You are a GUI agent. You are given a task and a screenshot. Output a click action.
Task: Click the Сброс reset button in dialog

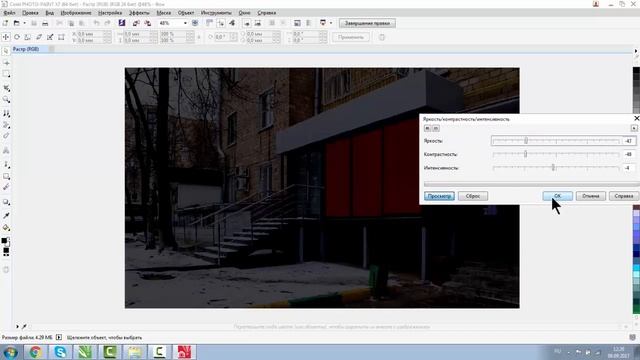(x=473, y=196)
